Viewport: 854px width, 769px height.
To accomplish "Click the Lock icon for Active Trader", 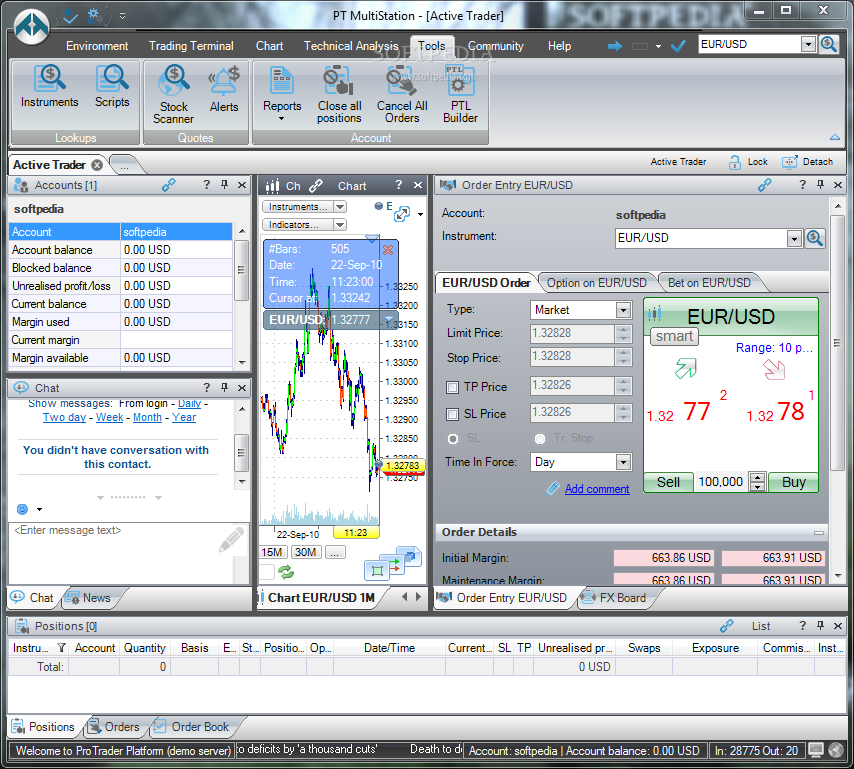I will tap(735, 162).
